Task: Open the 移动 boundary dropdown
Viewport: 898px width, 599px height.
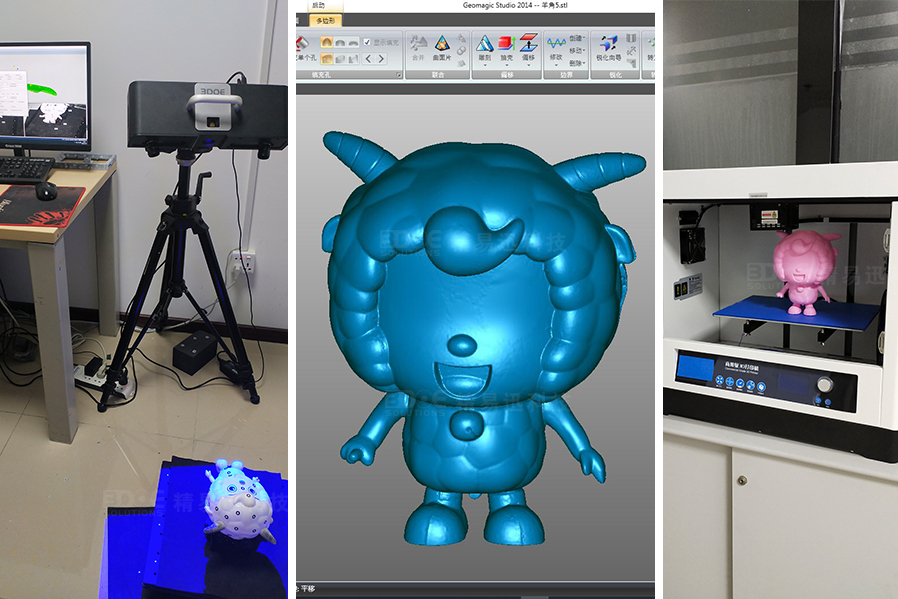Action: click(x=577, y=49)
